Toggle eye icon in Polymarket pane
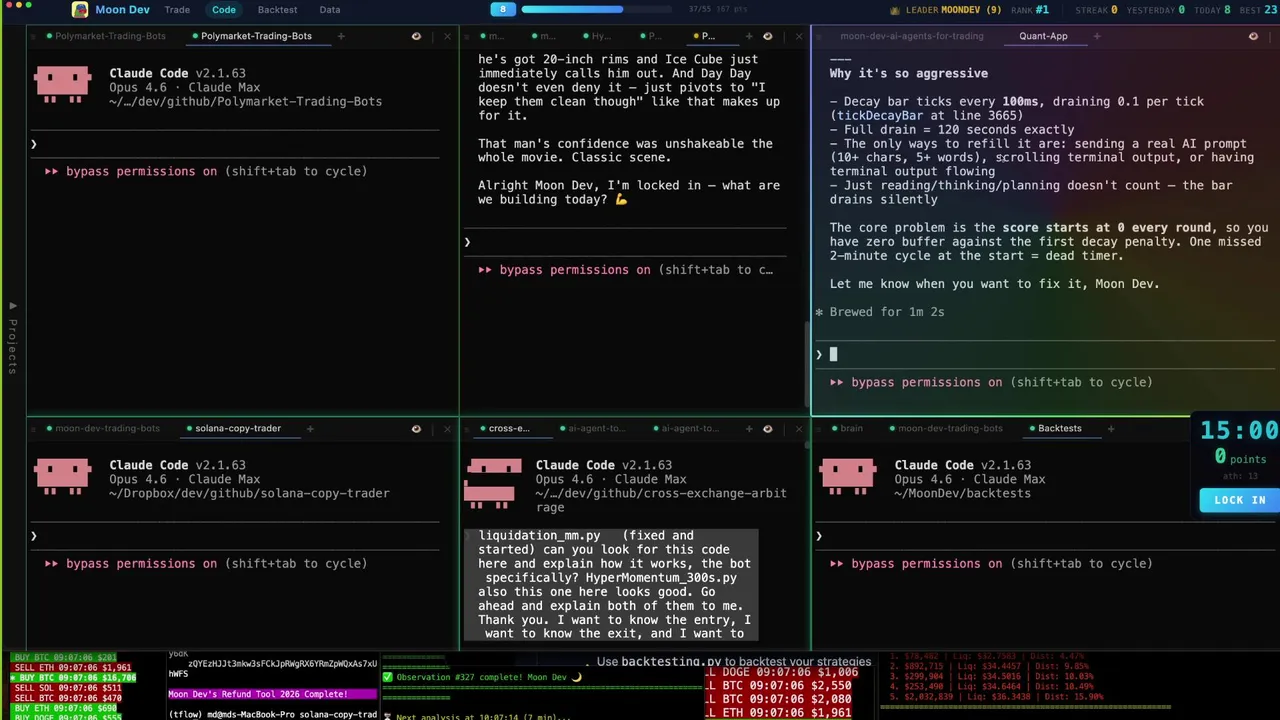This screenshot has width=1280, height=720. tap(416, 36)
